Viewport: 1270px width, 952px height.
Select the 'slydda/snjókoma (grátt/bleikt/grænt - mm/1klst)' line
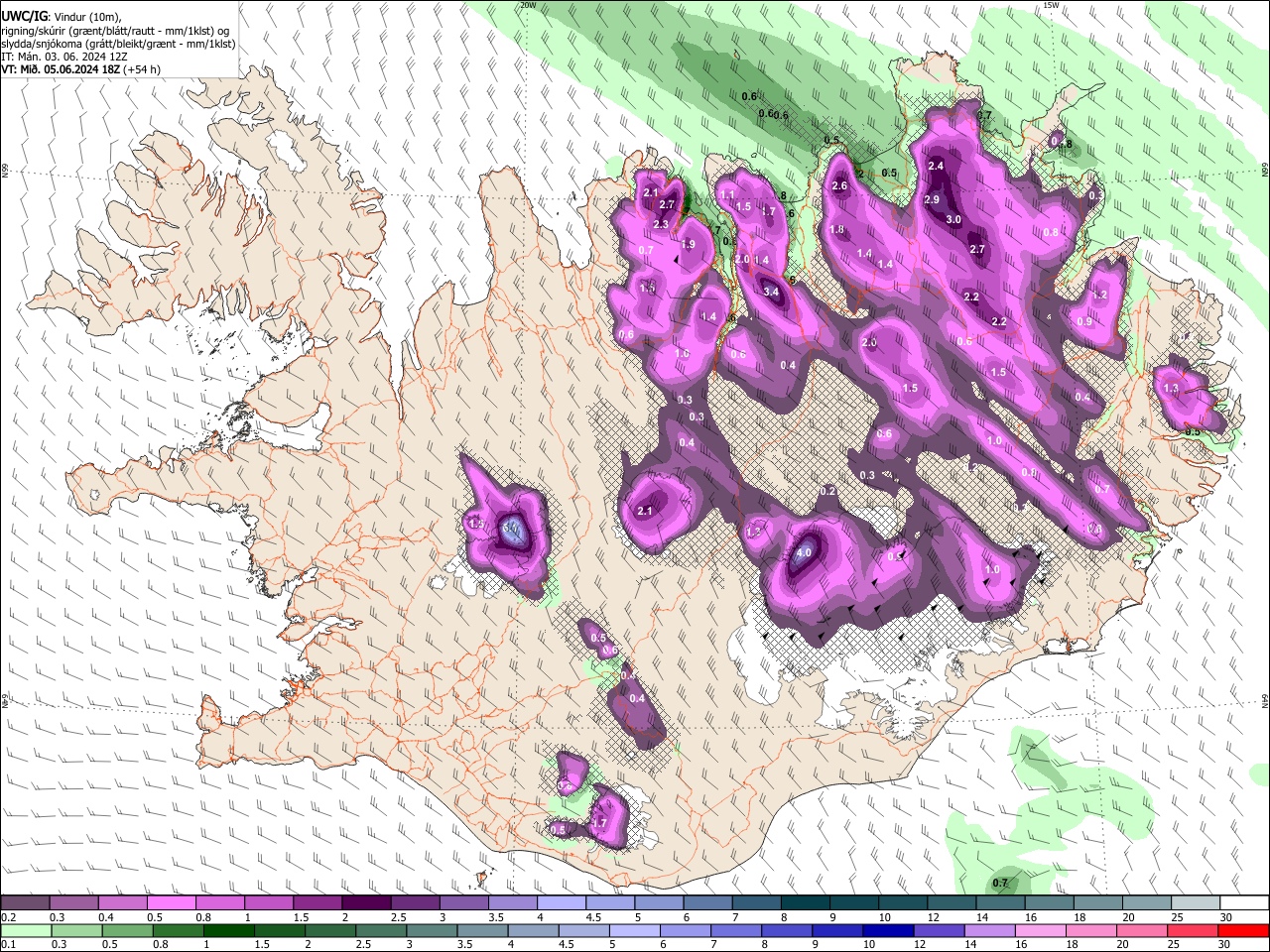(118, 44)
